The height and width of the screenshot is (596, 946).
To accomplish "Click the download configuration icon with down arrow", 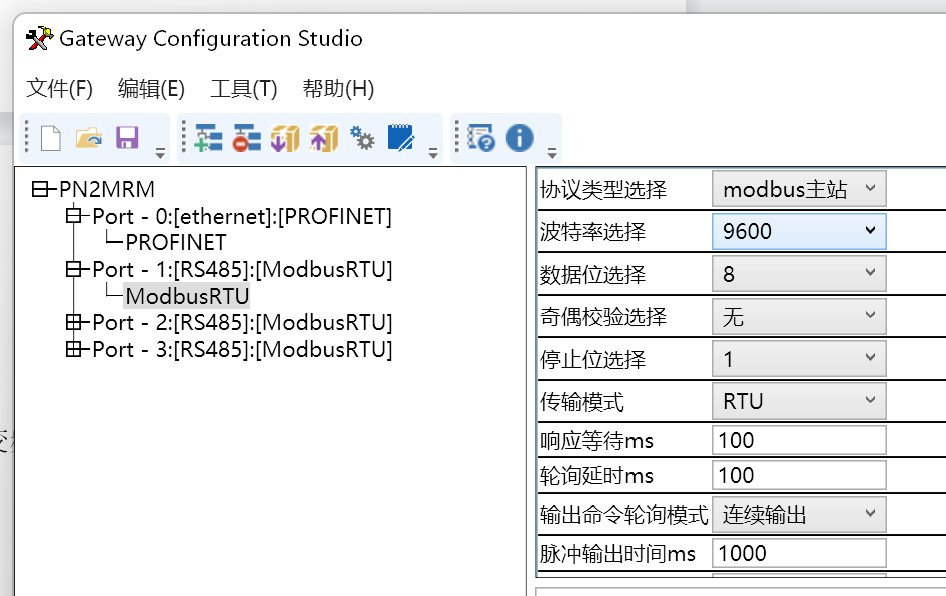I will coord(285,138).
